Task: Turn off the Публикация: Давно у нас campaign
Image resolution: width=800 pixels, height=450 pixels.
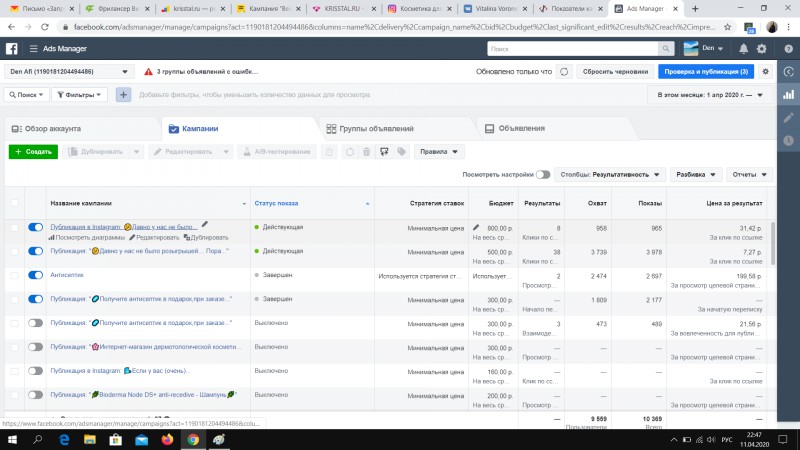Action: tap(35, 251)
